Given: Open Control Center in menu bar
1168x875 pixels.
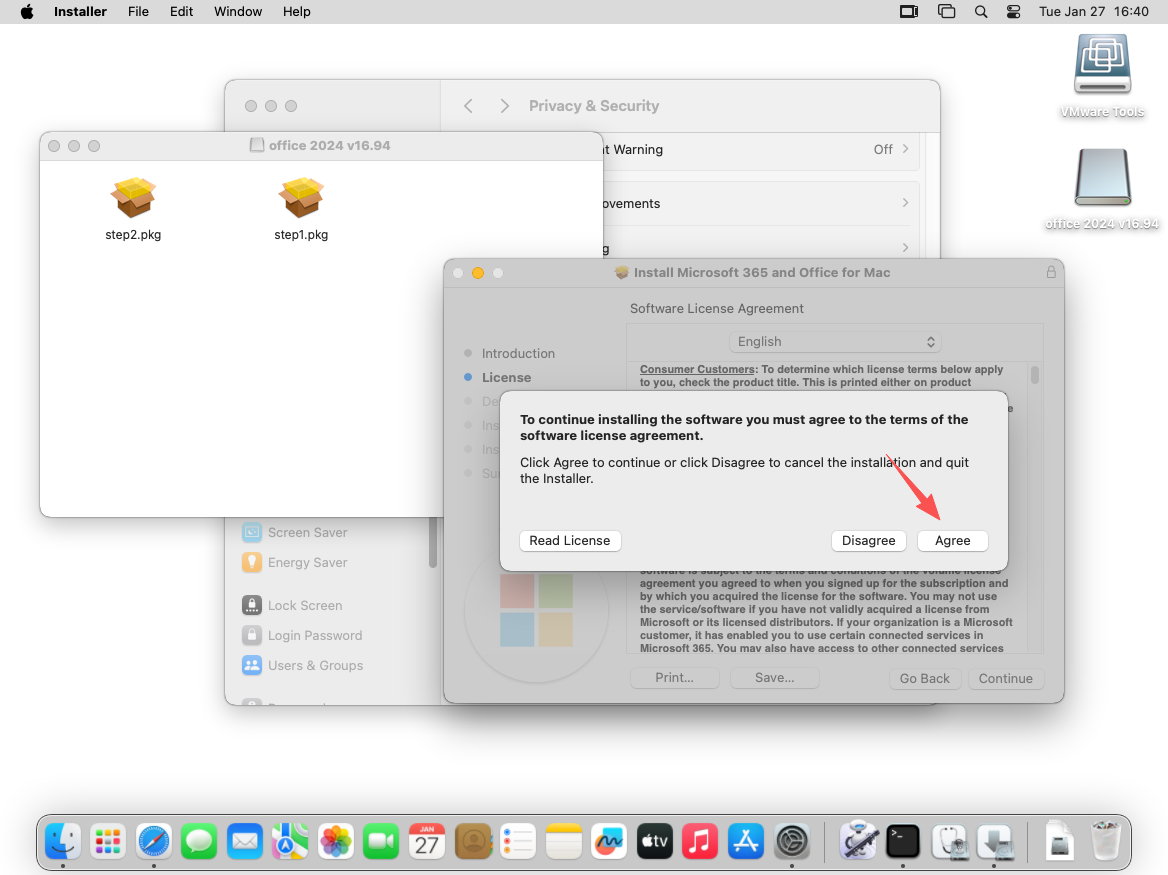Looking at the screenshot, I should pos(1013,12).
